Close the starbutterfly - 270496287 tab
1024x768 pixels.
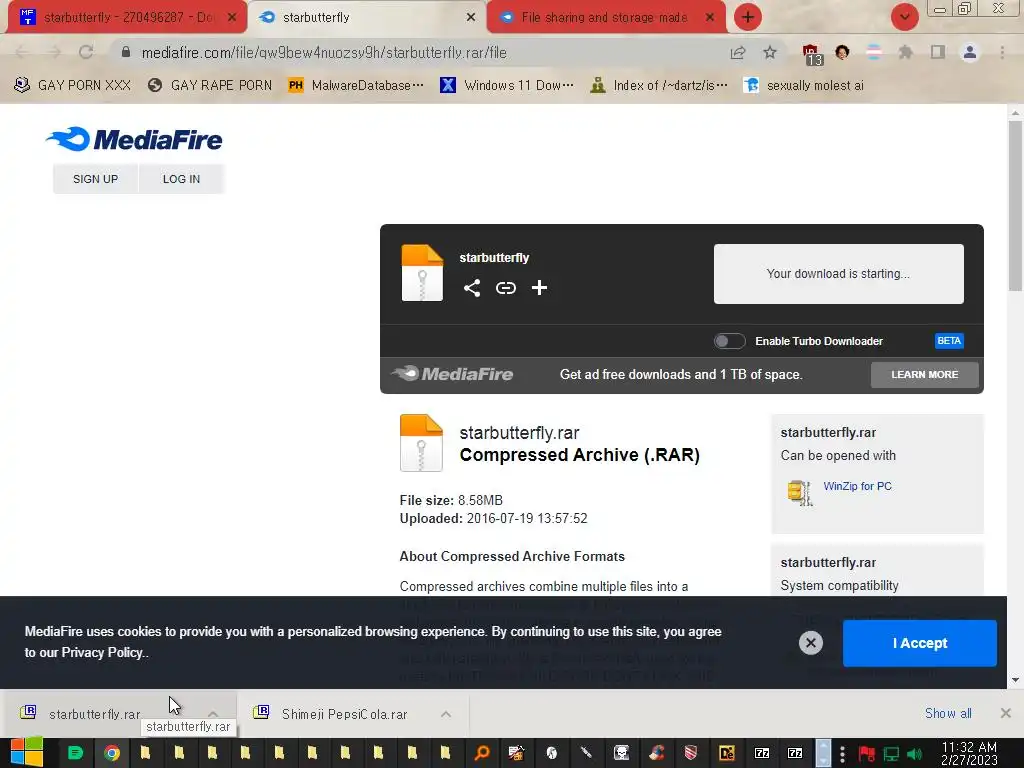tap(232, 18)
